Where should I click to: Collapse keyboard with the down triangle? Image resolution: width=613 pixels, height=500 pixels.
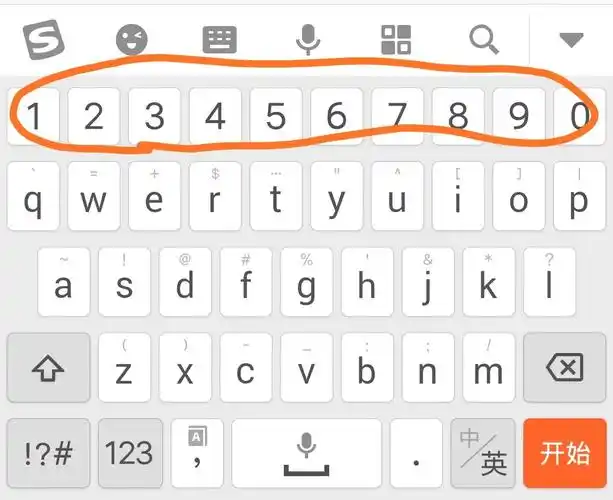click(571, 40)
